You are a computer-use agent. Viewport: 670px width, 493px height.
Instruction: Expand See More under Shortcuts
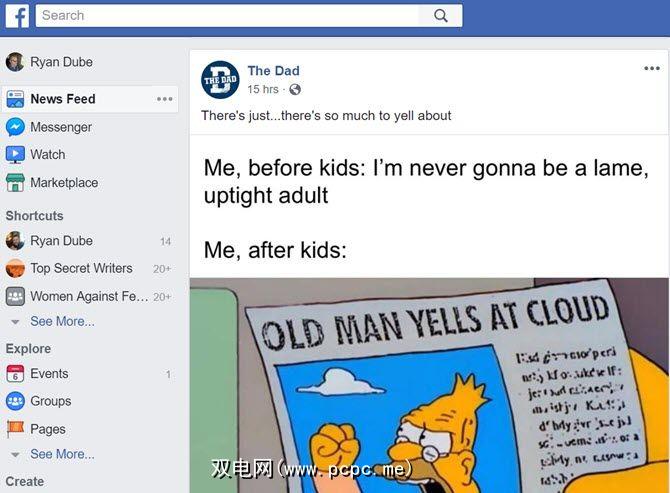(62, 321)
